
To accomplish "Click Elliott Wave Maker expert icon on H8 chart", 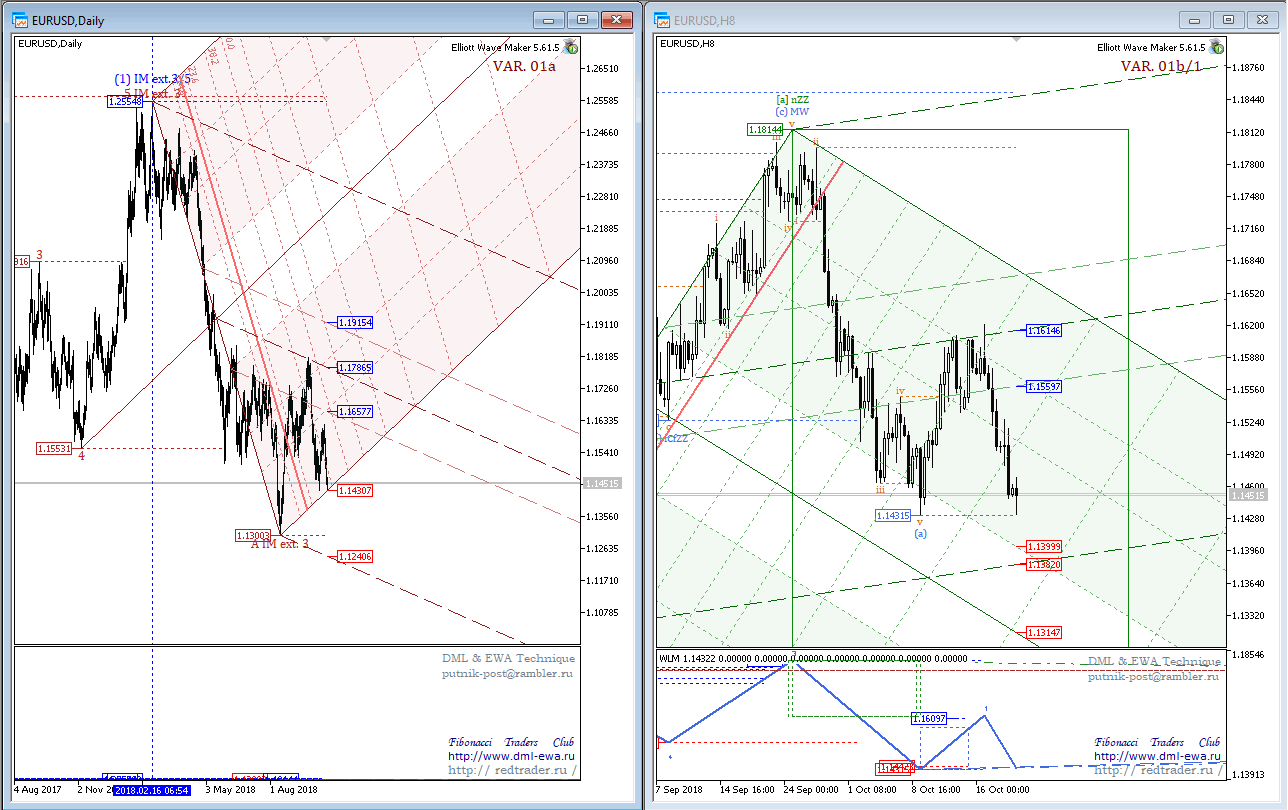I will (1216, 46).
